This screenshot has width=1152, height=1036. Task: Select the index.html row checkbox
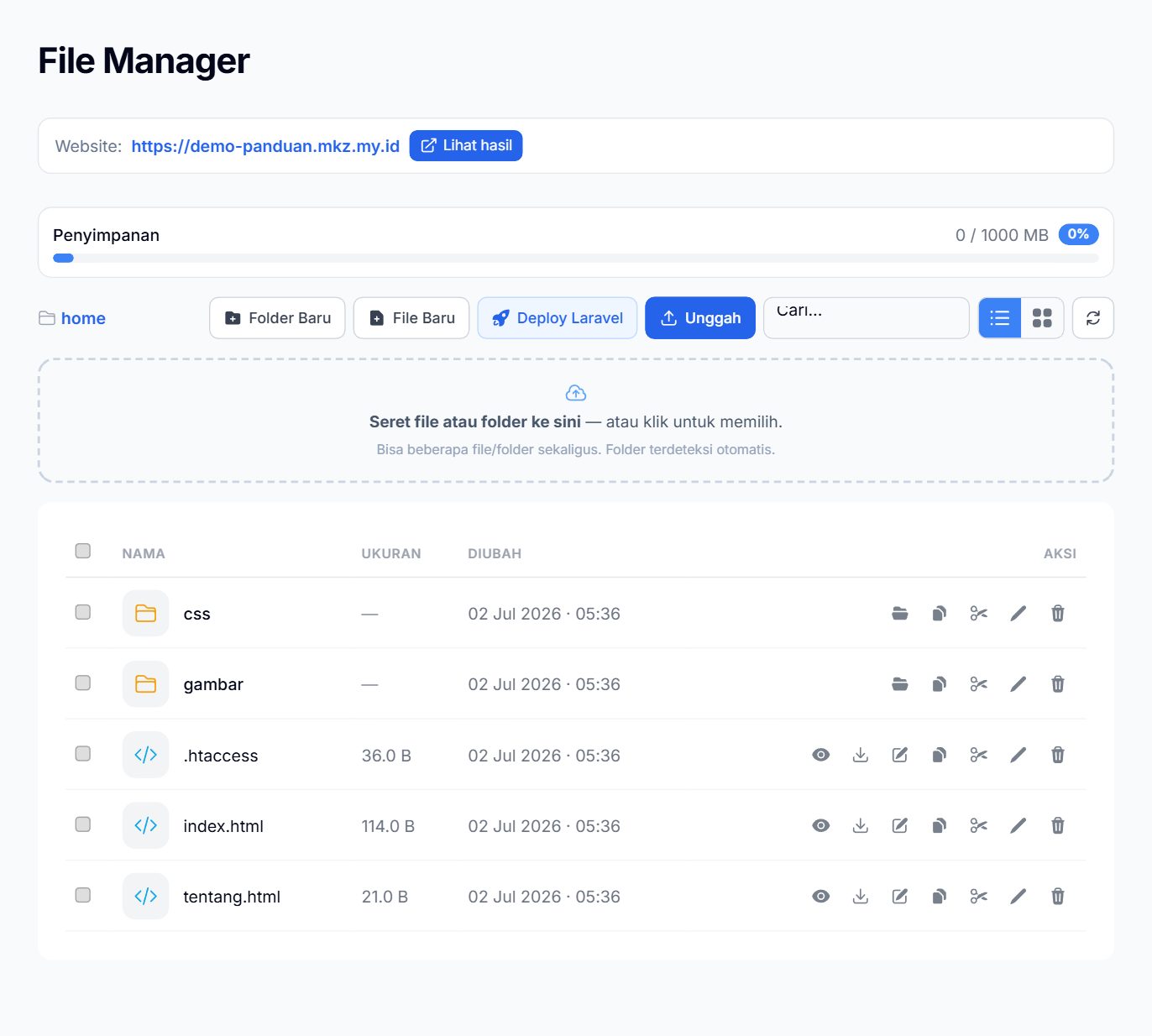click(83, 824)
